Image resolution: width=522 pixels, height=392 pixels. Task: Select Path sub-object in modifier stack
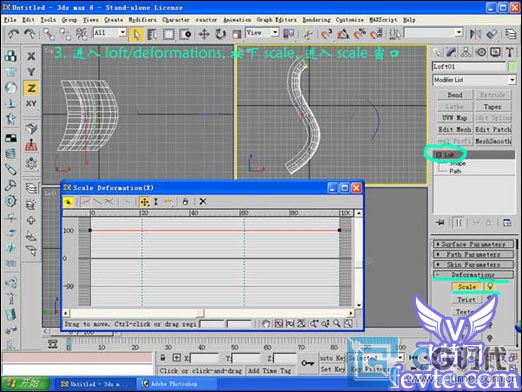[x=455, y=171]
